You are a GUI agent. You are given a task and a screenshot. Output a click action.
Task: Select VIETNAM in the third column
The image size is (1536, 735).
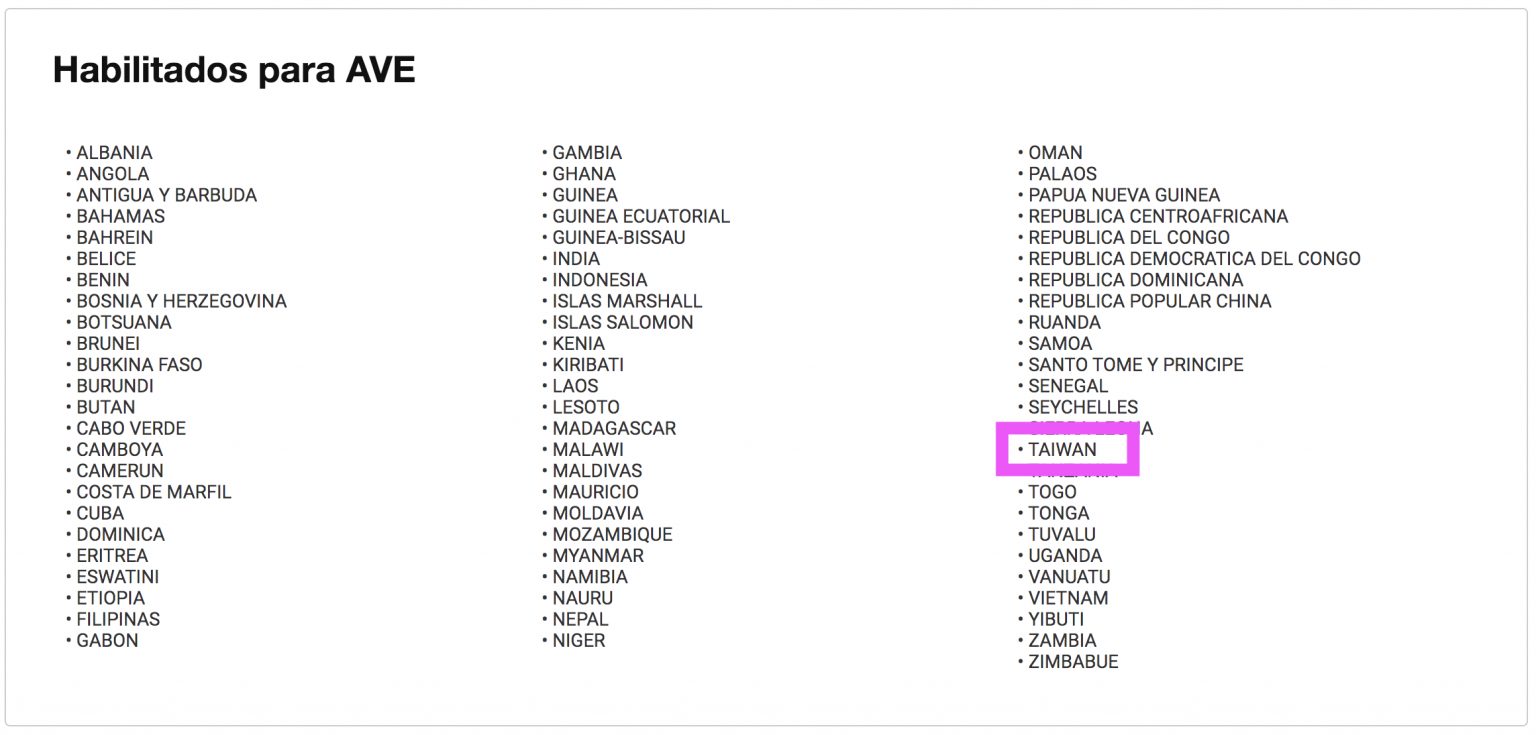(1068, 598)
